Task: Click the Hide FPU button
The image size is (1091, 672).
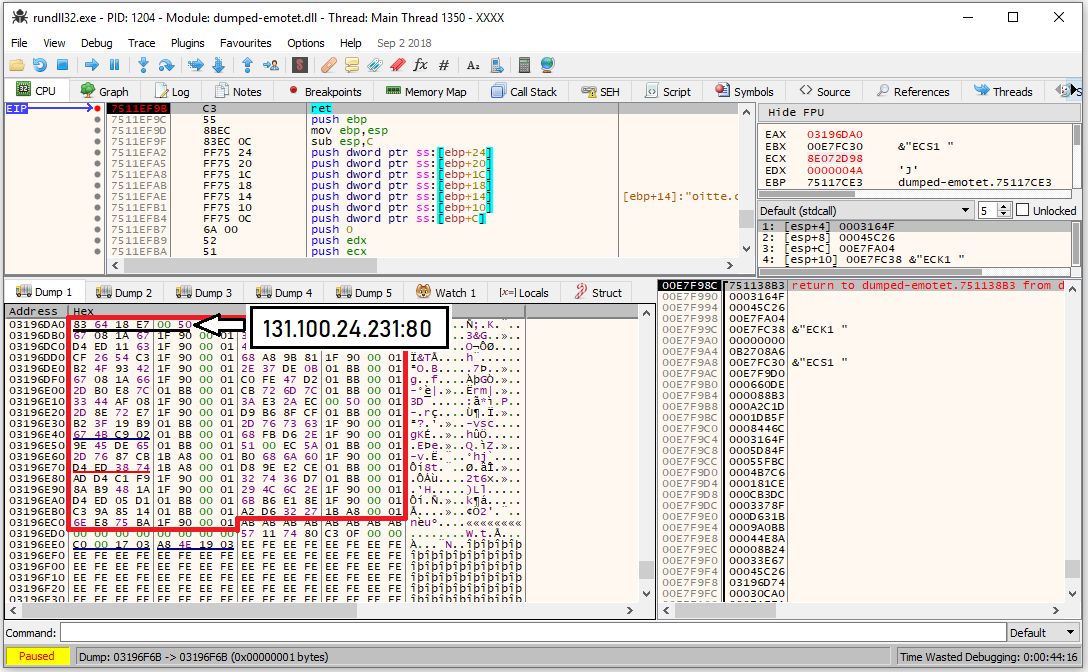Action: pos(796,112)
